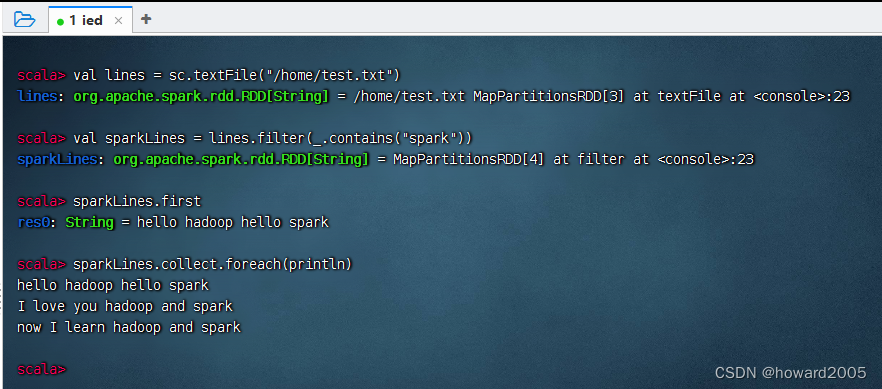Viewport: 882px width, 389px height.
Task: Add a new session tab with plus
Action: tap(146, 19)
